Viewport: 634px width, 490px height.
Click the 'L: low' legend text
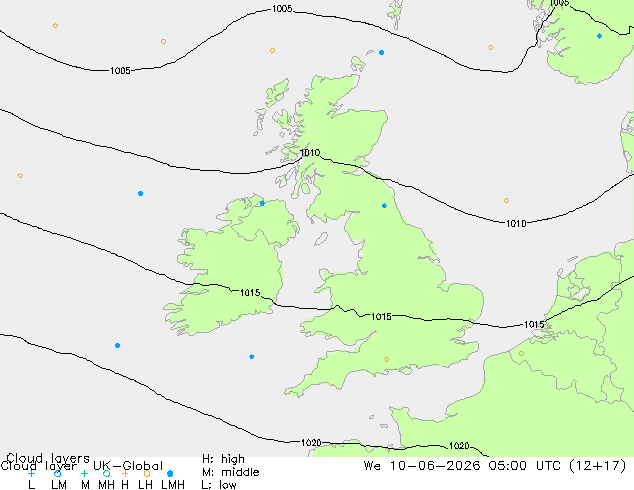tap(219, 484)
